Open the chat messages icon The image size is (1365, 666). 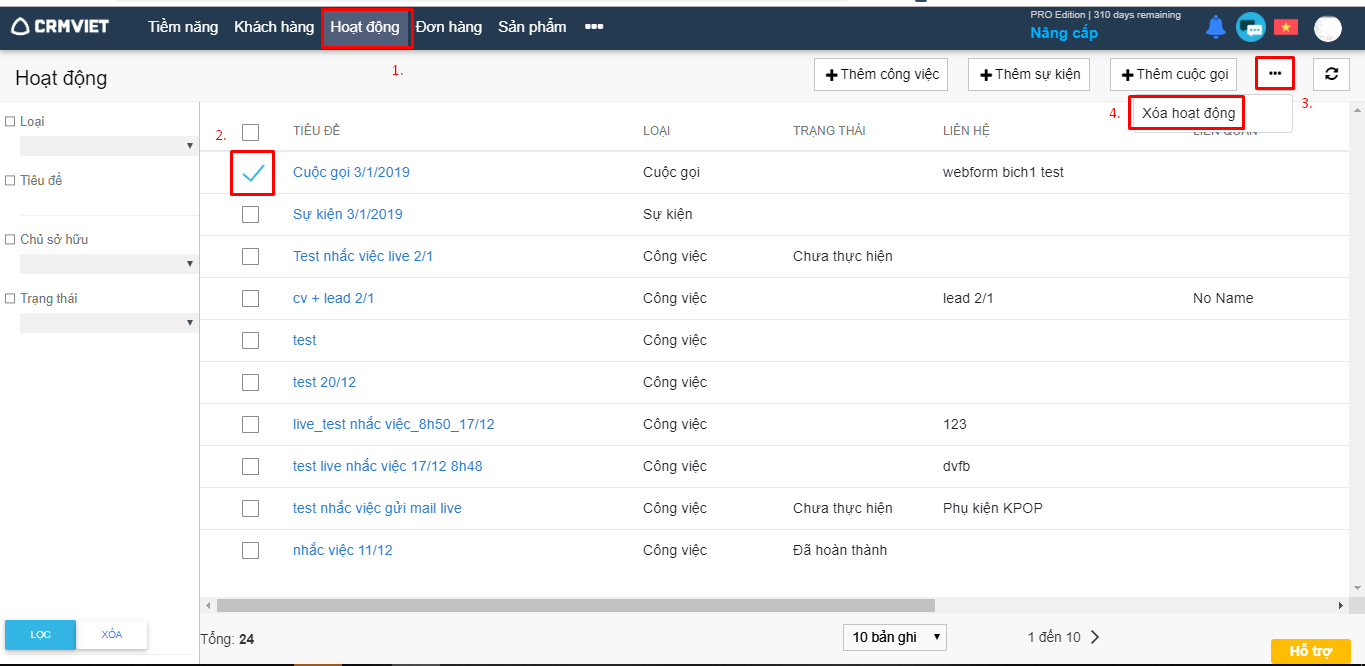1250,27
